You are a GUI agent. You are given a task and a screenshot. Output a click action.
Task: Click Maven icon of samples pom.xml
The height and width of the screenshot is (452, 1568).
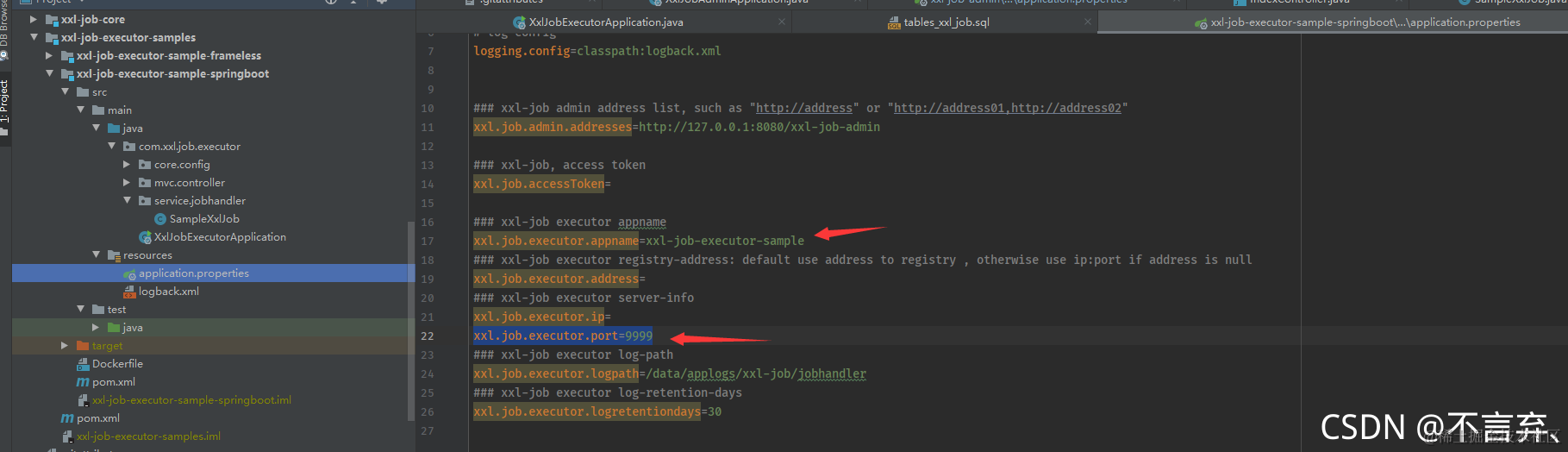tap(67, 418)
